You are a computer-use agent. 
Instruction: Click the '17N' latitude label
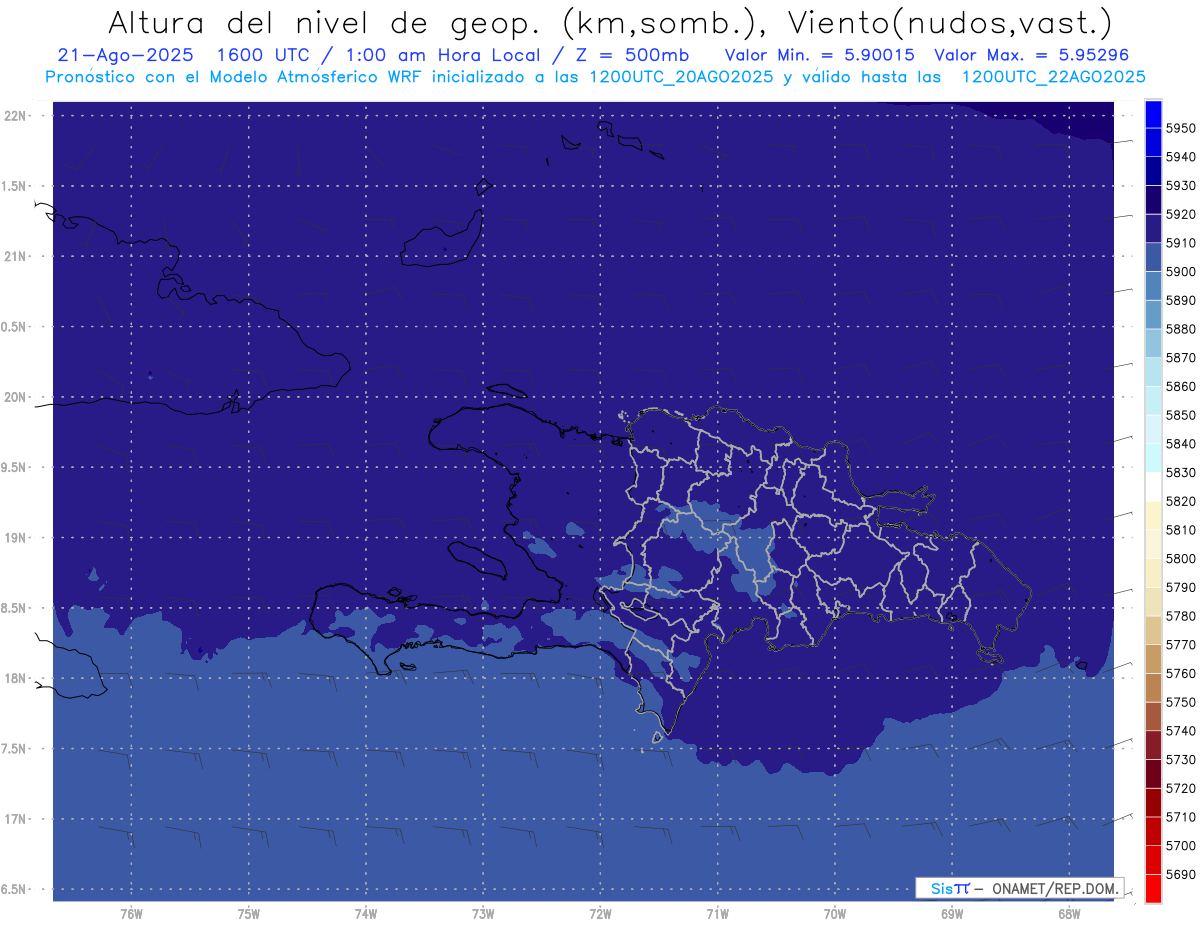pos(17,819)
